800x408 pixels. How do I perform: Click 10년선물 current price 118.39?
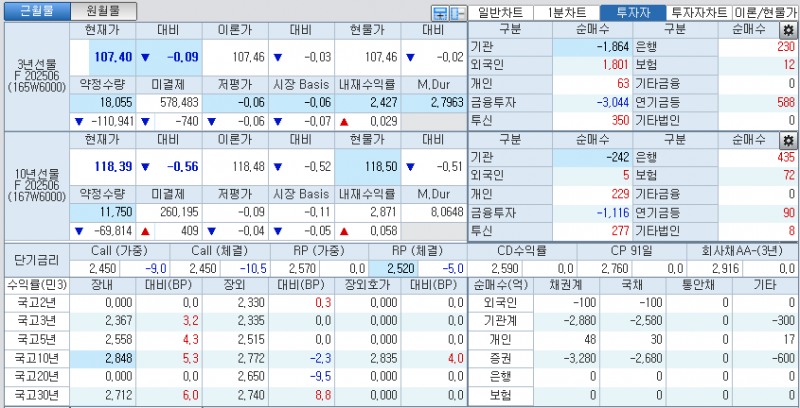[x=113, y=167]
